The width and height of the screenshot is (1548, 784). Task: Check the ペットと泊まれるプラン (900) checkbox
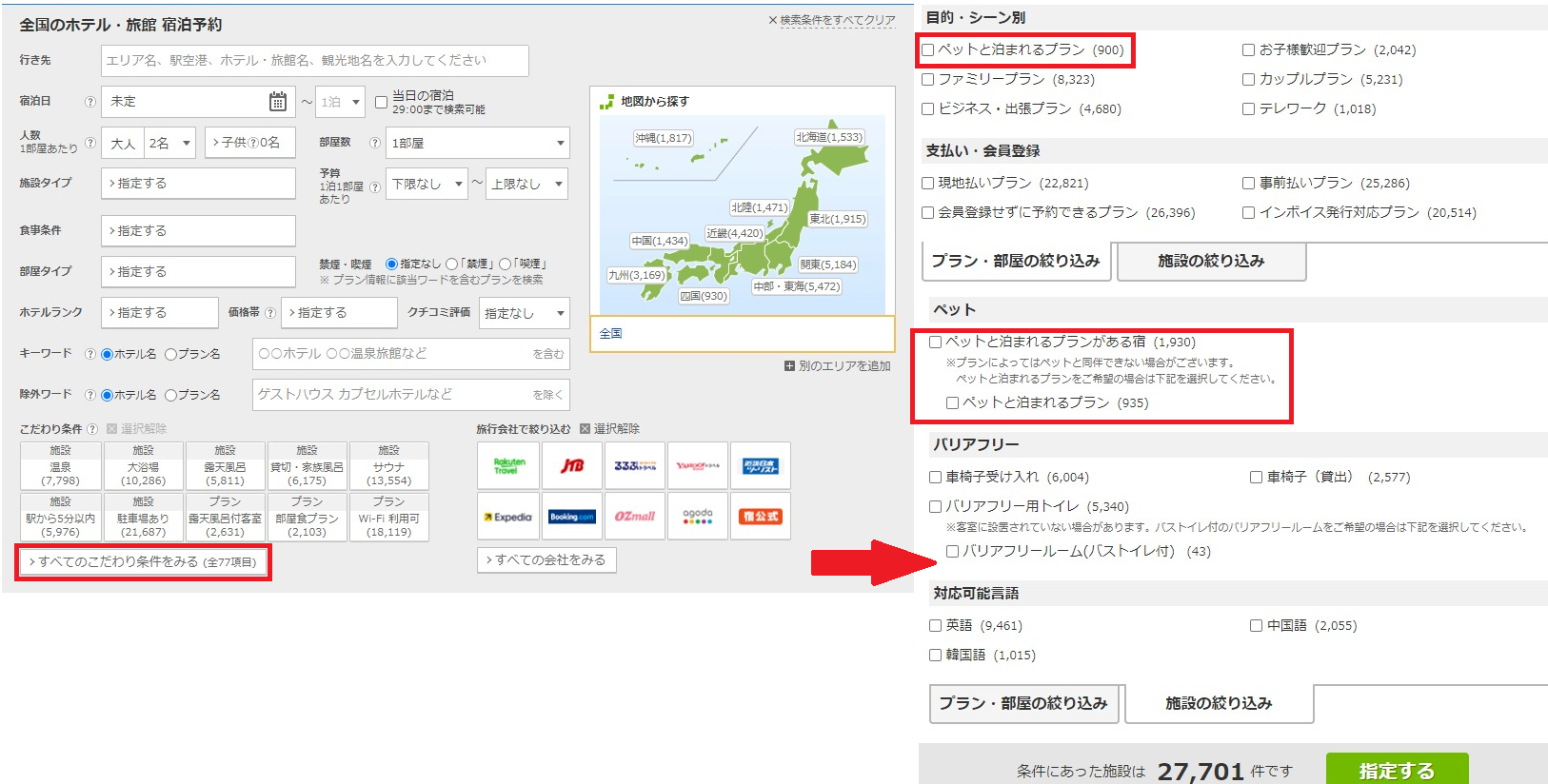pyautogui.click(x=928, y=50)
